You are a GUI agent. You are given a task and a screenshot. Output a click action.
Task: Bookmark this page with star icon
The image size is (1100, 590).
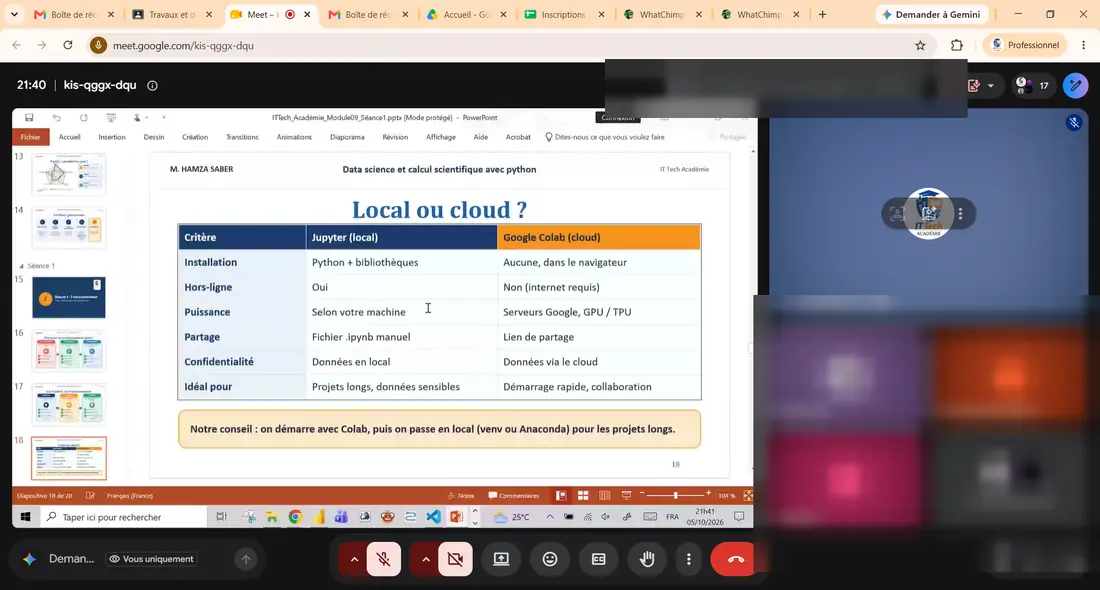coord(920,46)
